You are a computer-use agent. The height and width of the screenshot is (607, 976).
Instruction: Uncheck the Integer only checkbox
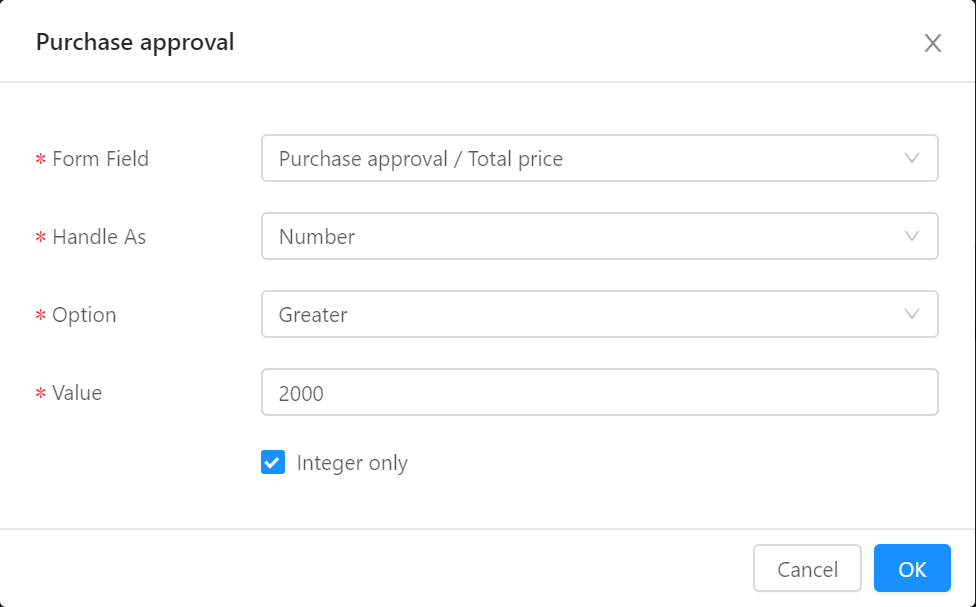click(273, 462)
